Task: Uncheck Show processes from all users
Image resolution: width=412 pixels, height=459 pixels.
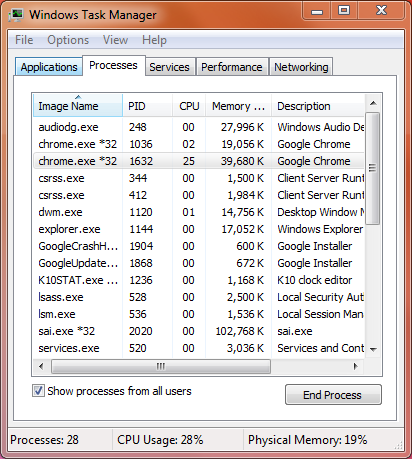Action: point(38,391)
